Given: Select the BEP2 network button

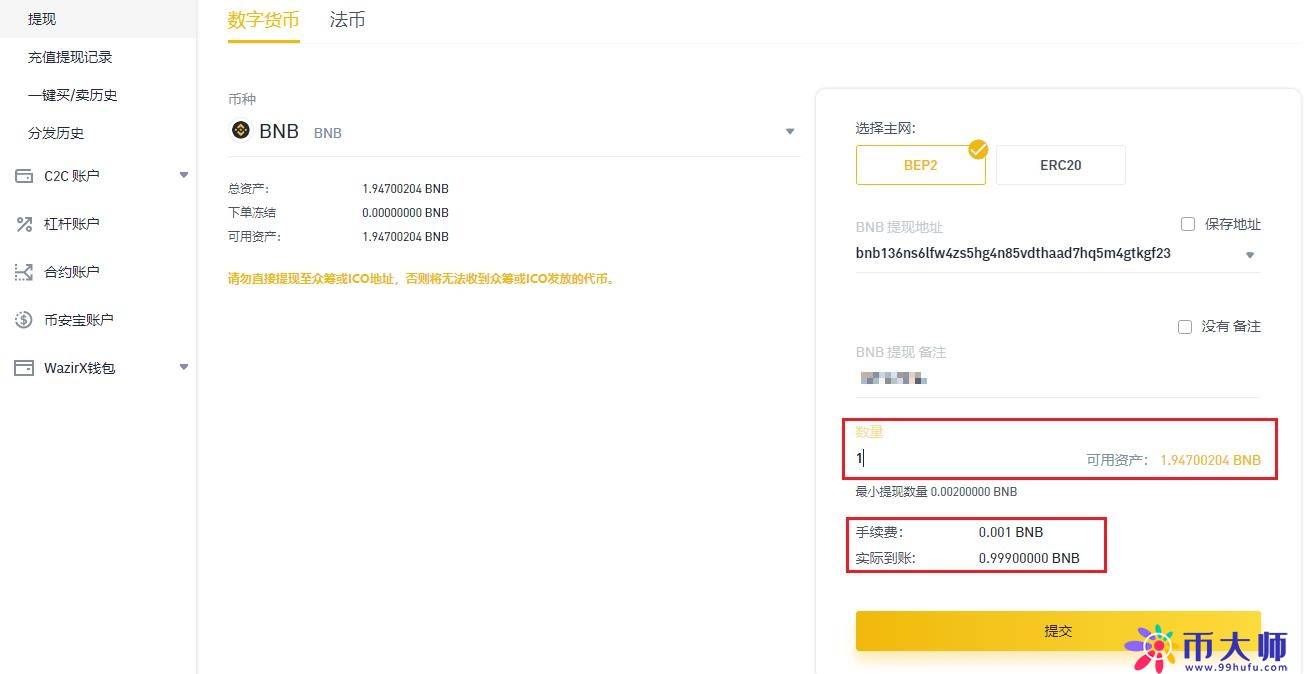Looking at the screenshot, I should [x=920, y=165].
